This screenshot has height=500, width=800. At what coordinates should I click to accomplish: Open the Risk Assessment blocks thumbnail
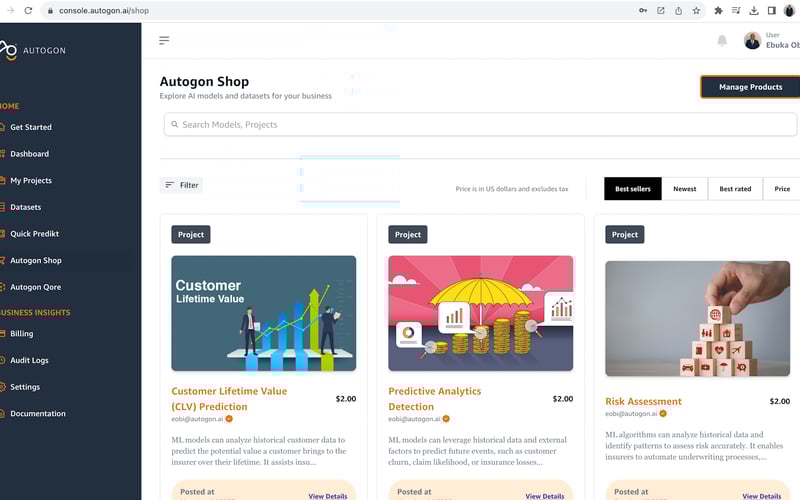tap(697, 318)
